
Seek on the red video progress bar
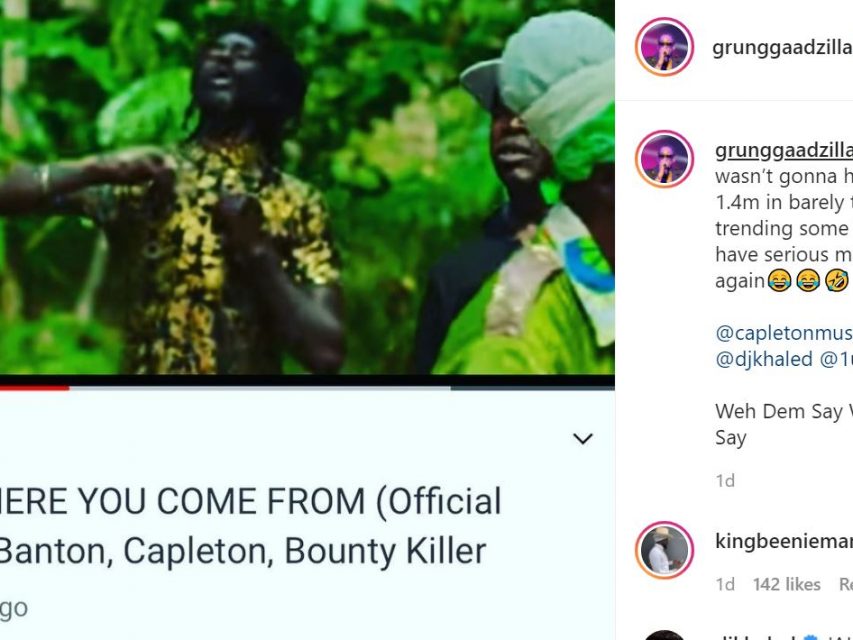(34, 388)
